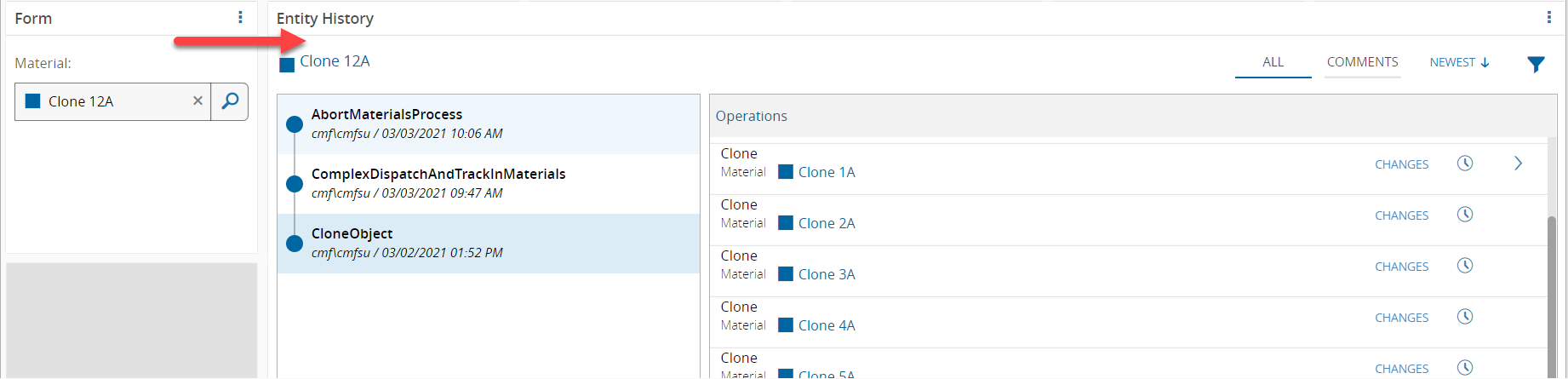
Task: Click the filter funnel icon
Action: (x=1536, y=64)
